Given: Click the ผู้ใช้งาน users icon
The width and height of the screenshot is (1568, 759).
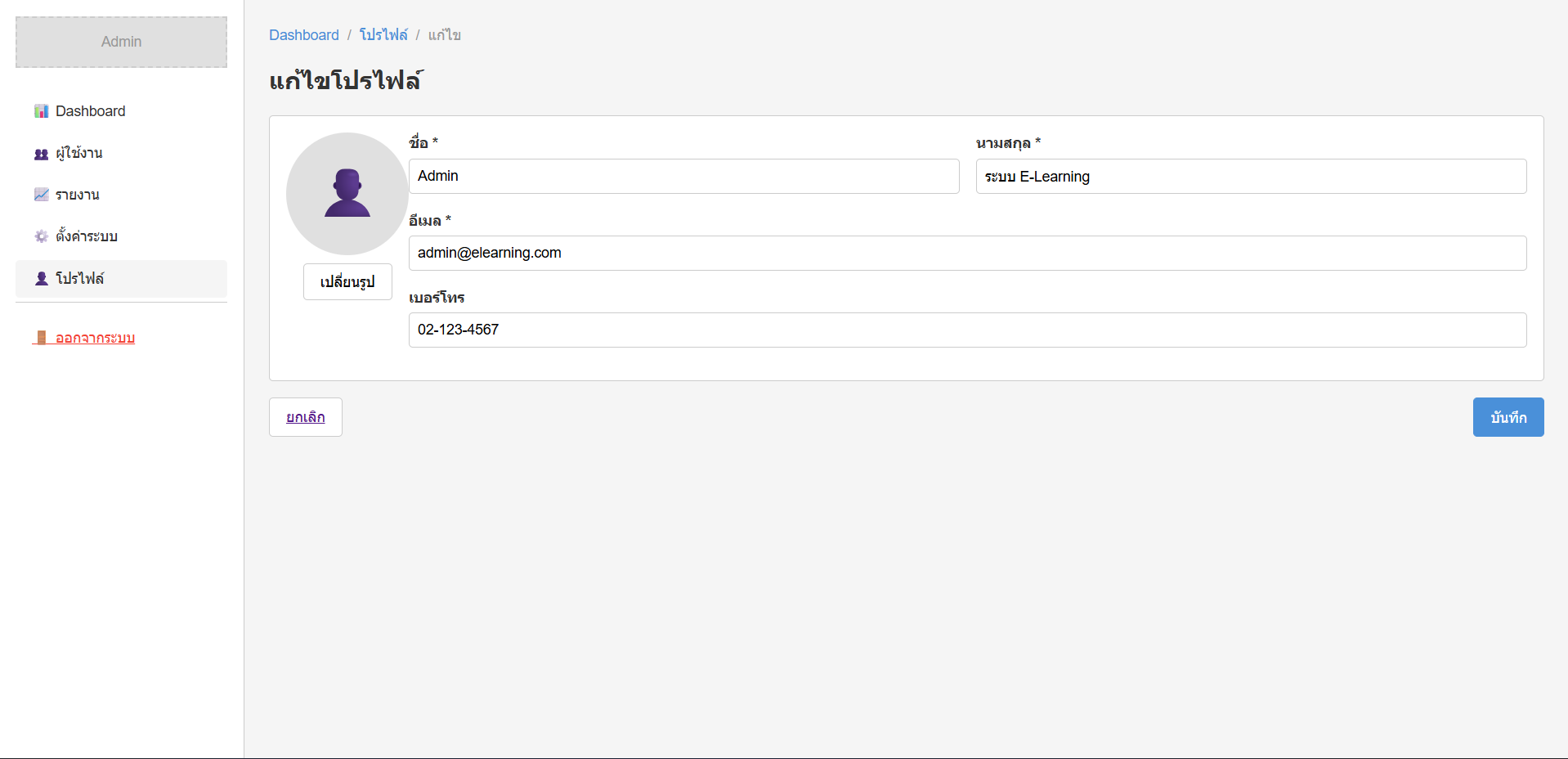Looking at the screenshot, I should tap(41, 154).
